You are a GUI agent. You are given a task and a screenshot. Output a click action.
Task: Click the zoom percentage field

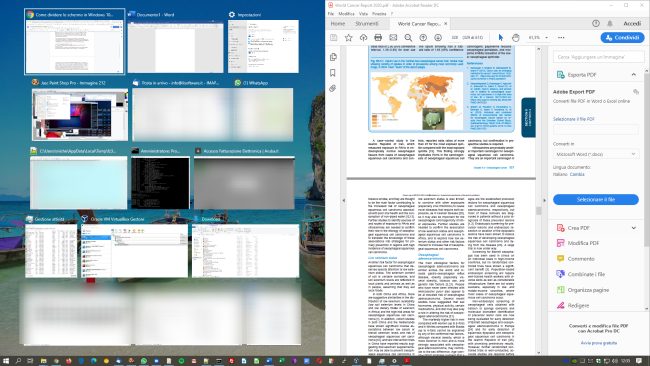[x=534, y=38]
